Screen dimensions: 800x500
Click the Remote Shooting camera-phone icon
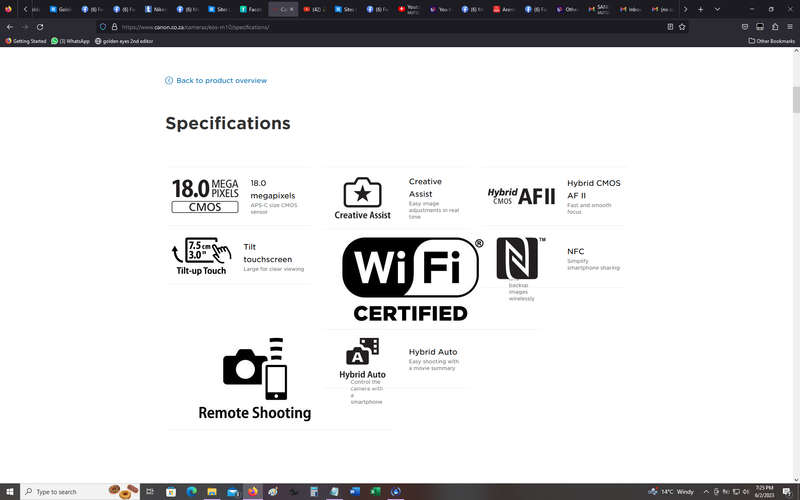(255, 379)
